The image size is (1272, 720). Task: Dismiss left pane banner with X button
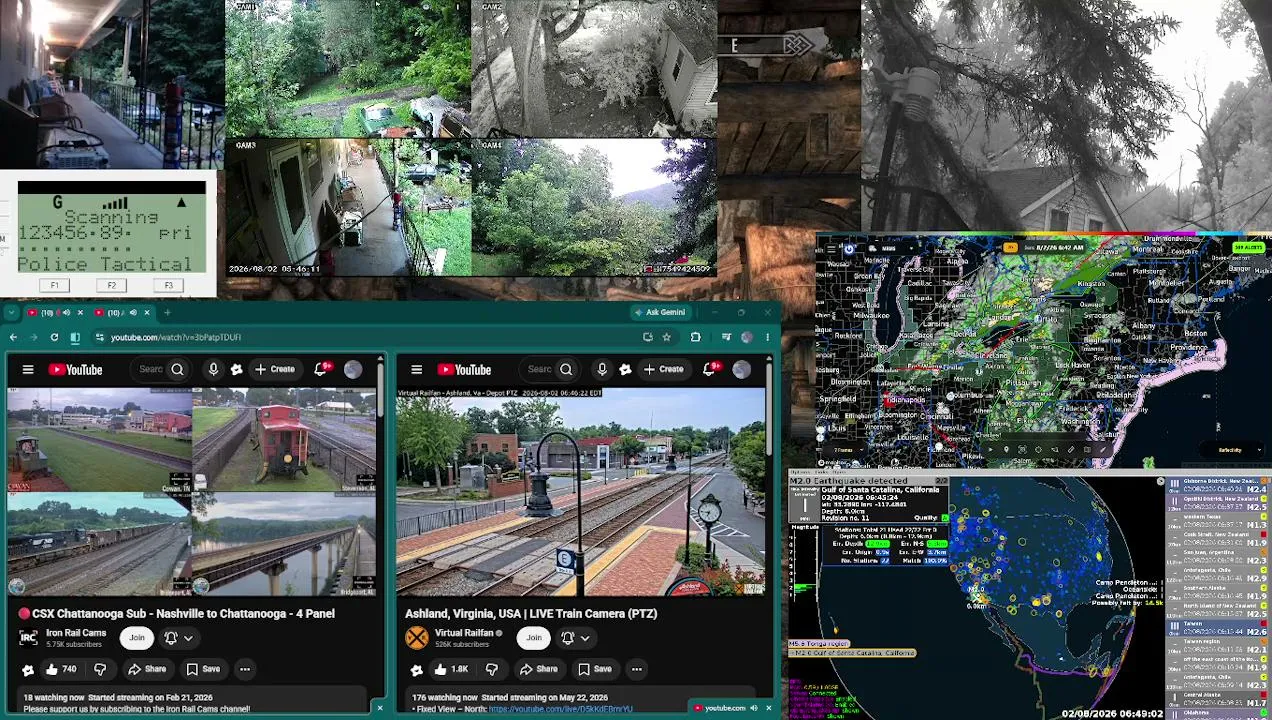click(x=379, y=708)
